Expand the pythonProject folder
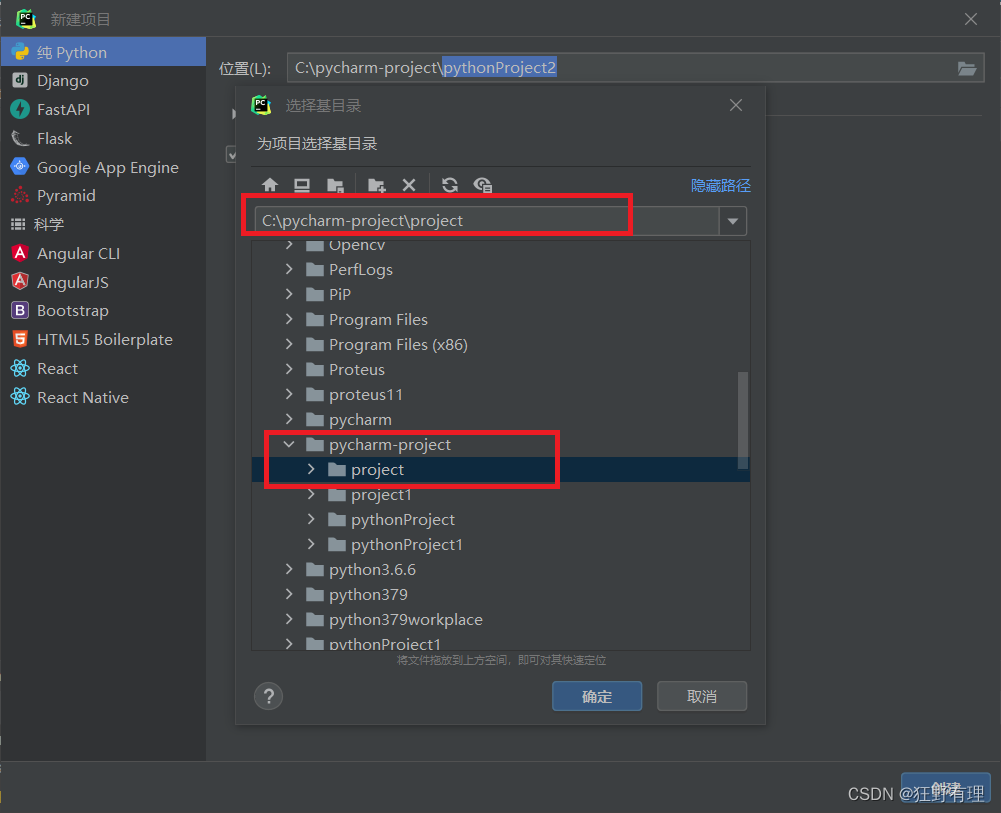 click(311, 519)
